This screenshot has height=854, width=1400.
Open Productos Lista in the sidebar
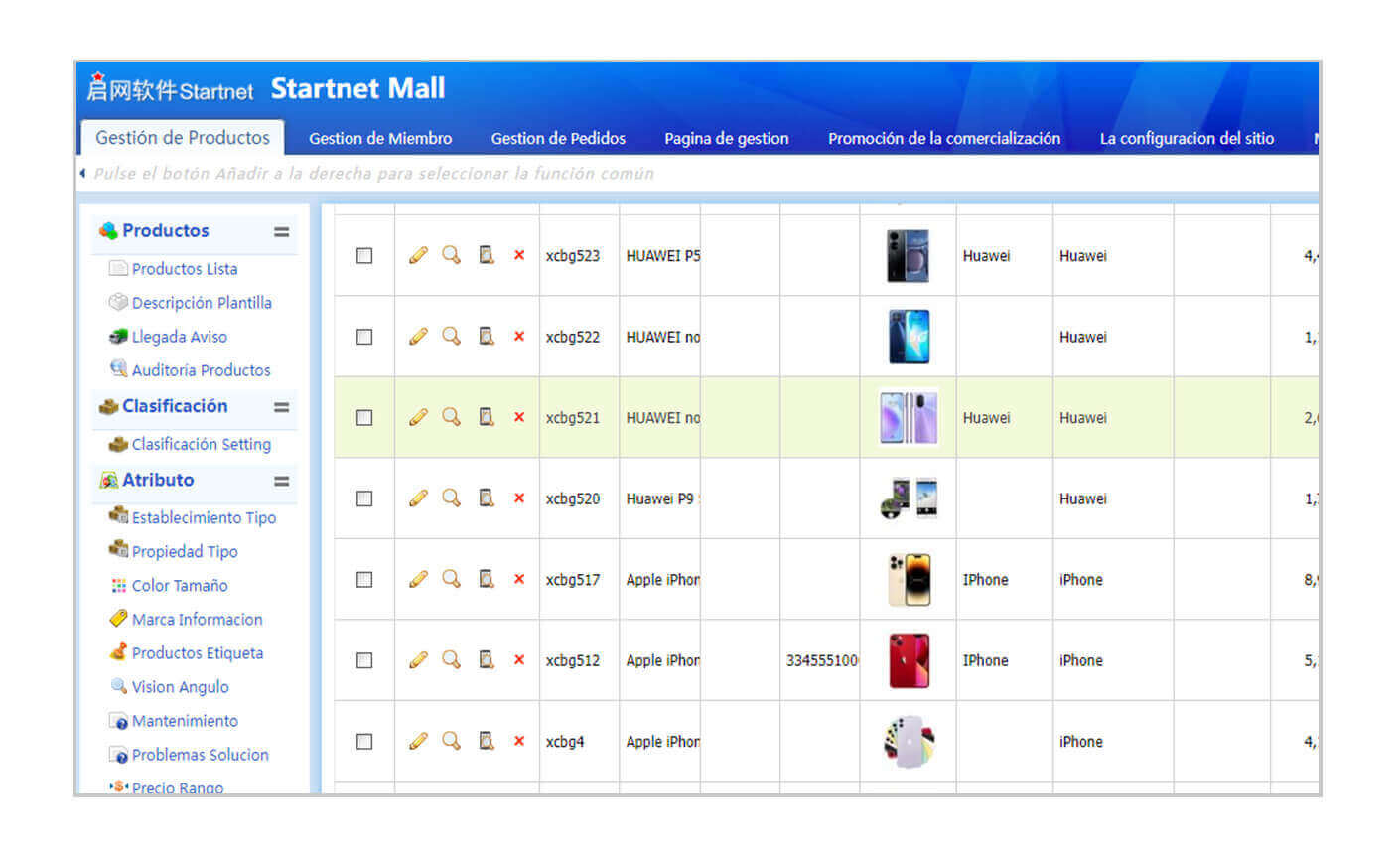[185, 269]
